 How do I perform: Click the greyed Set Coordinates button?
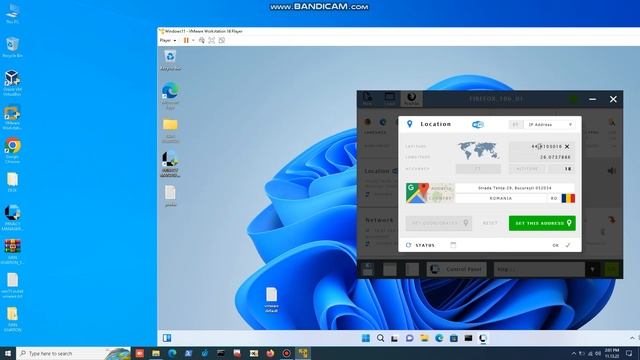point(439,223)
